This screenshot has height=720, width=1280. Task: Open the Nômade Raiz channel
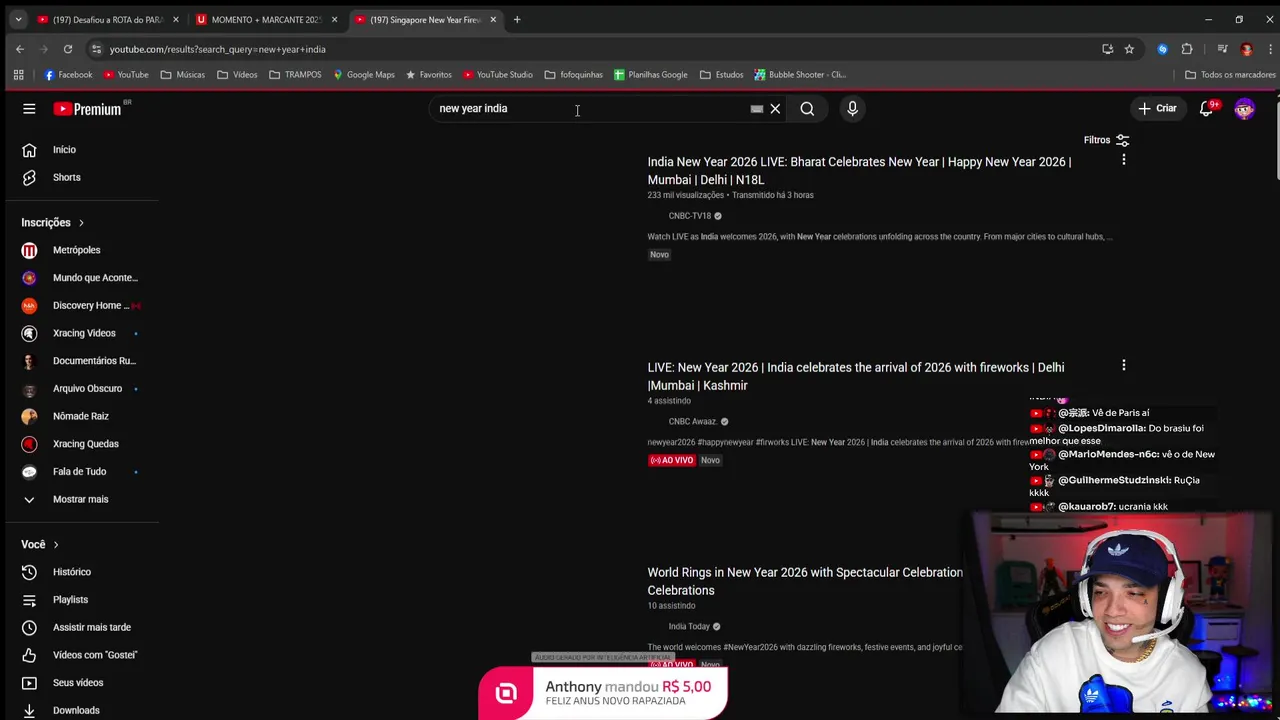[80, 416]
